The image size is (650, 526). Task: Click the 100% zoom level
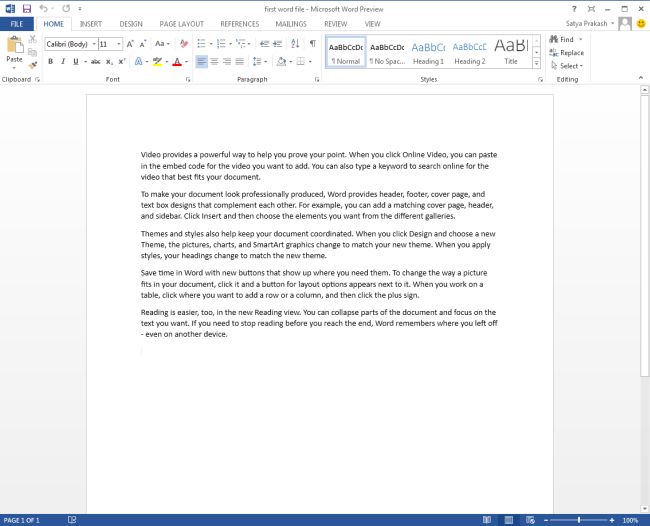click(x=630, y=520)
